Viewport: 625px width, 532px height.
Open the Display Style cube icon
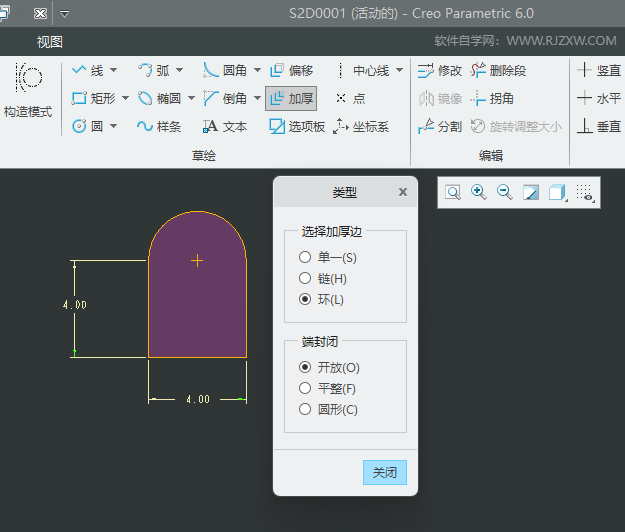[x=557, y=192]
